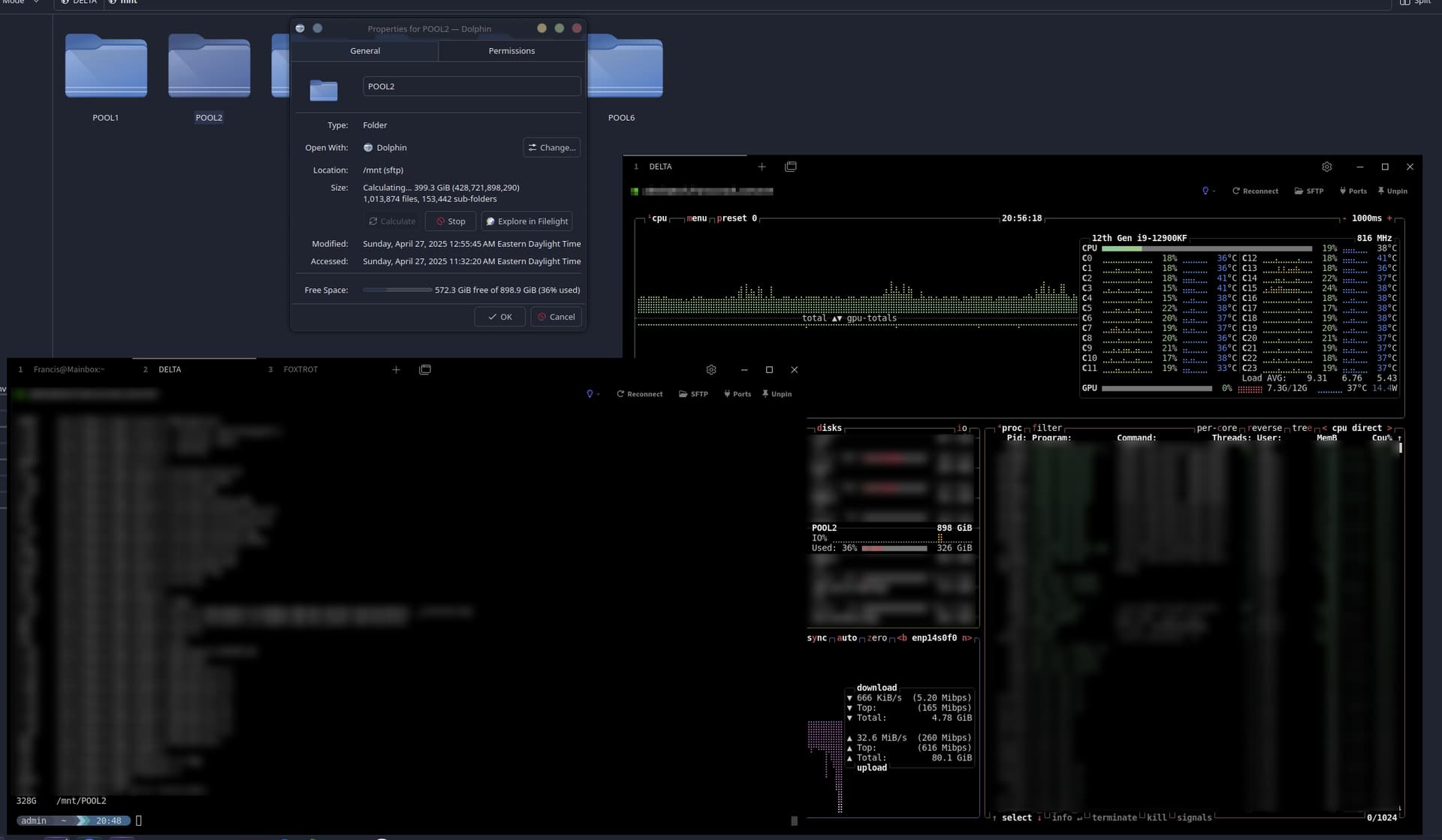
Task: Click terminate in btop proc footer
Action: point(1114,817)
